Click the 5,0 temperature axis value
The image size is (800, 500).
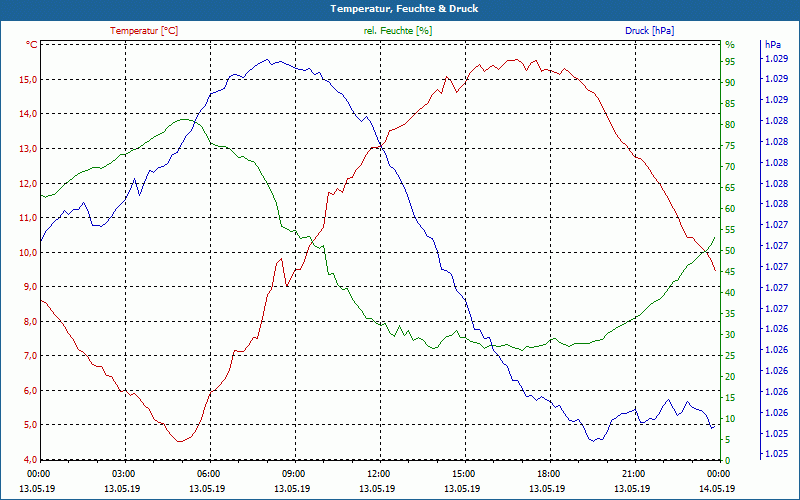click(x=31, y=425)
